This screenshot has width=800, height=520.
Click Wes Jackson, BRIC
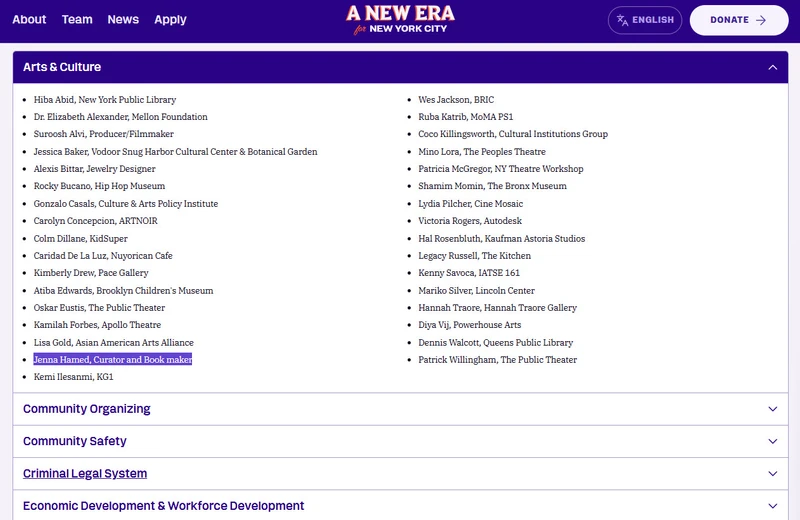456,100
